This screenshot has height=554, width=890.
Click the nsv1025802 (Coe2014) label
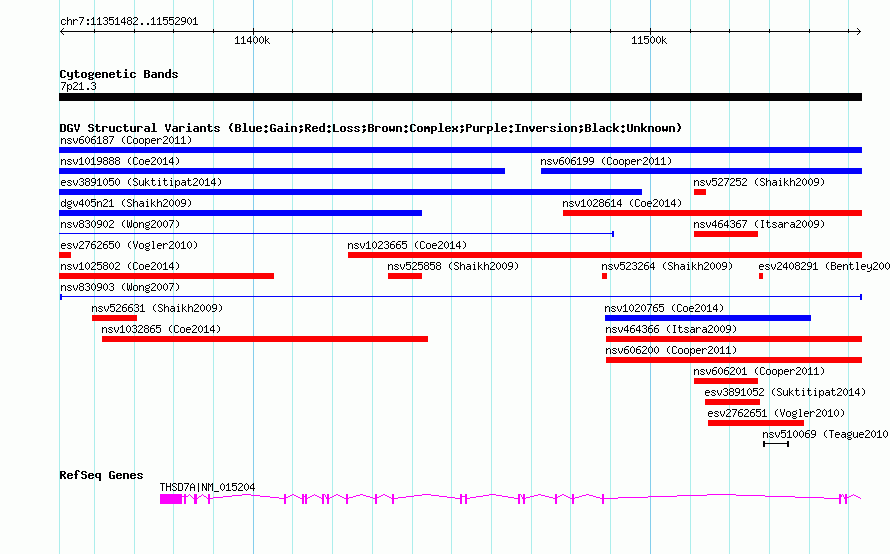coord(120,266)
